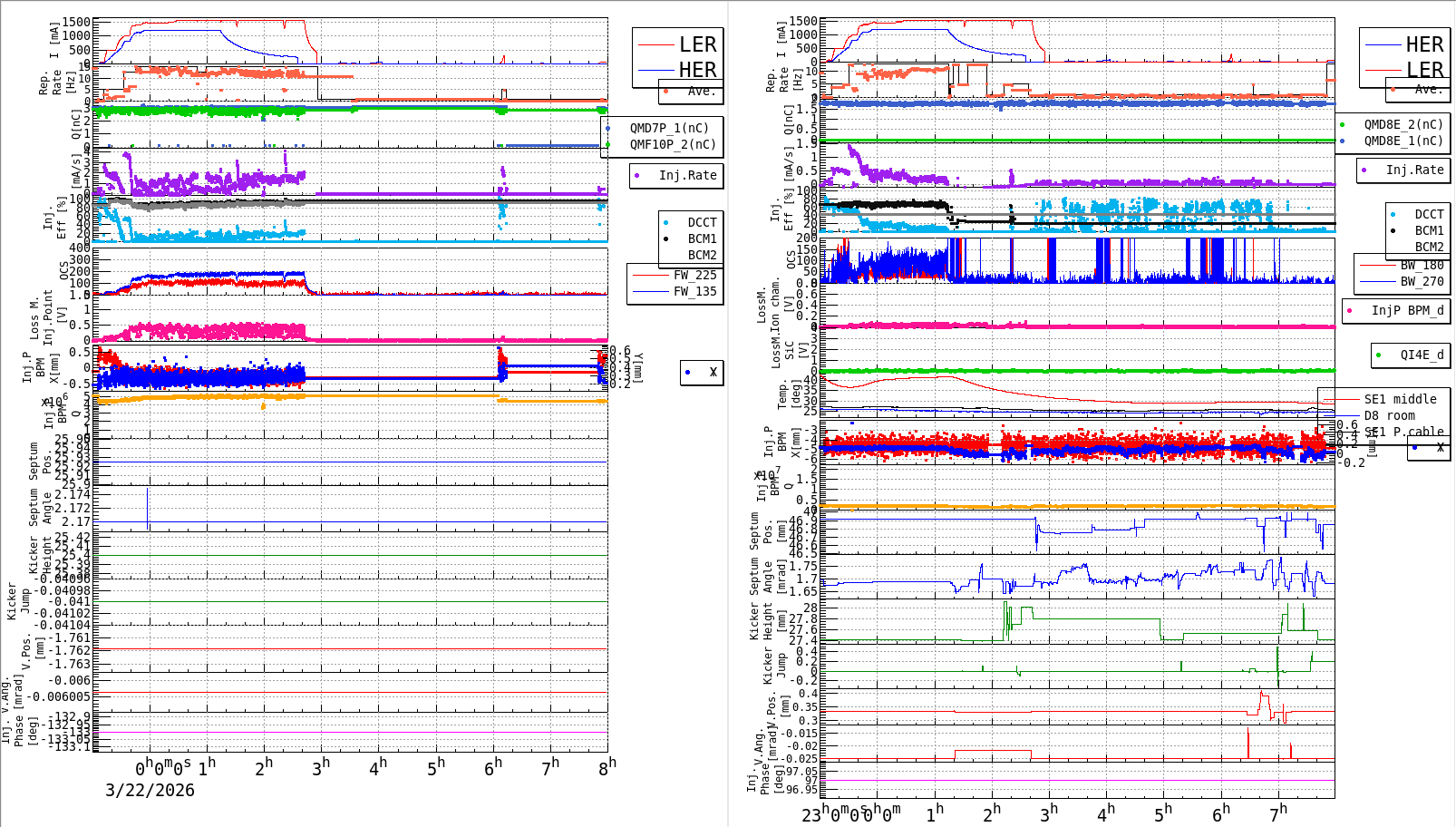This screenshot has height=827, width=1456.
Task: Select the Ave. legend entry in the right plot
Action: click(x=1429, y=89)
